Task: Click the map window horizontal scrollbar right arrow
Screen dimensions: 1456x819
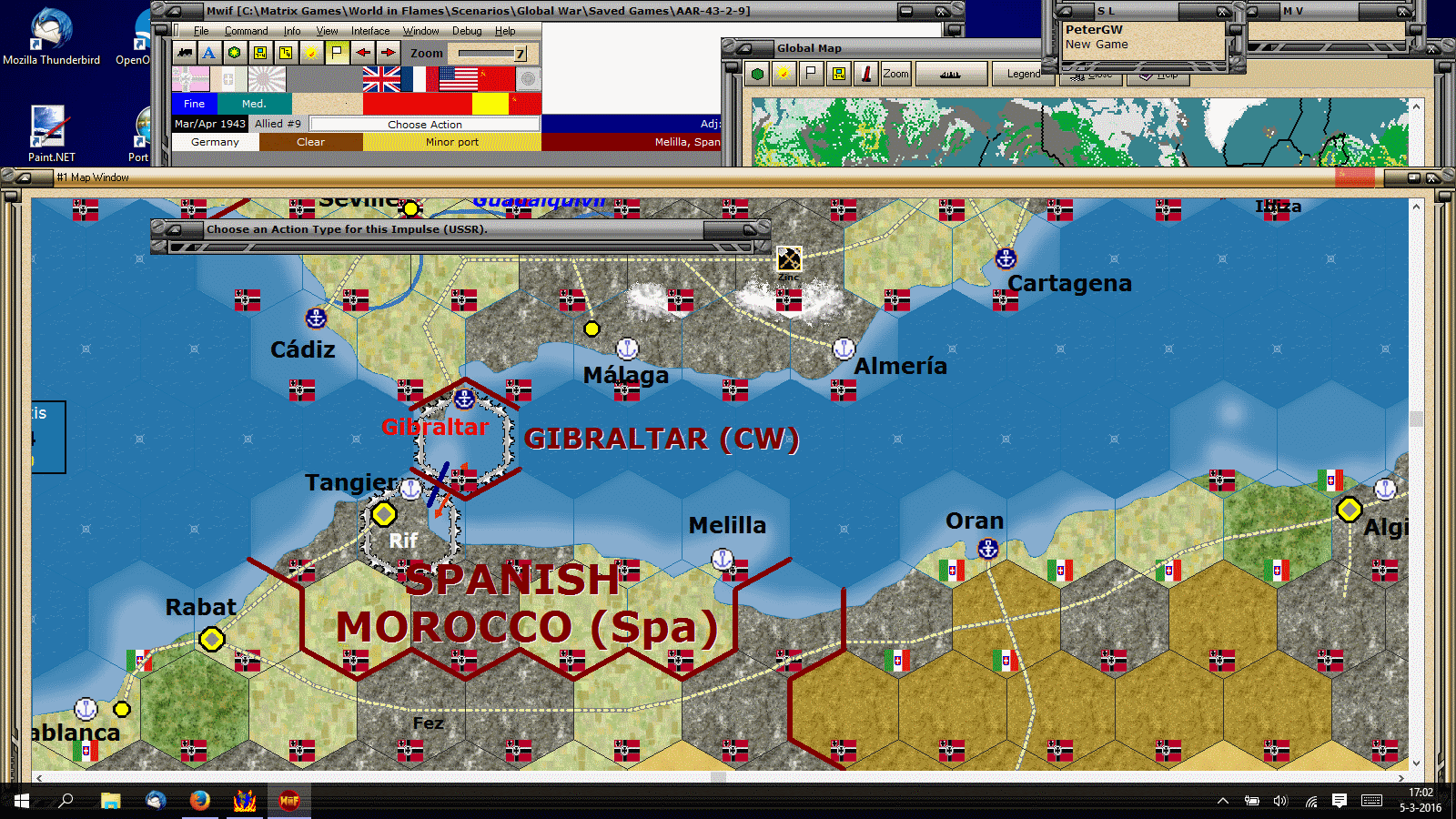Action: pyautogui.click(x=1401, y=778)
